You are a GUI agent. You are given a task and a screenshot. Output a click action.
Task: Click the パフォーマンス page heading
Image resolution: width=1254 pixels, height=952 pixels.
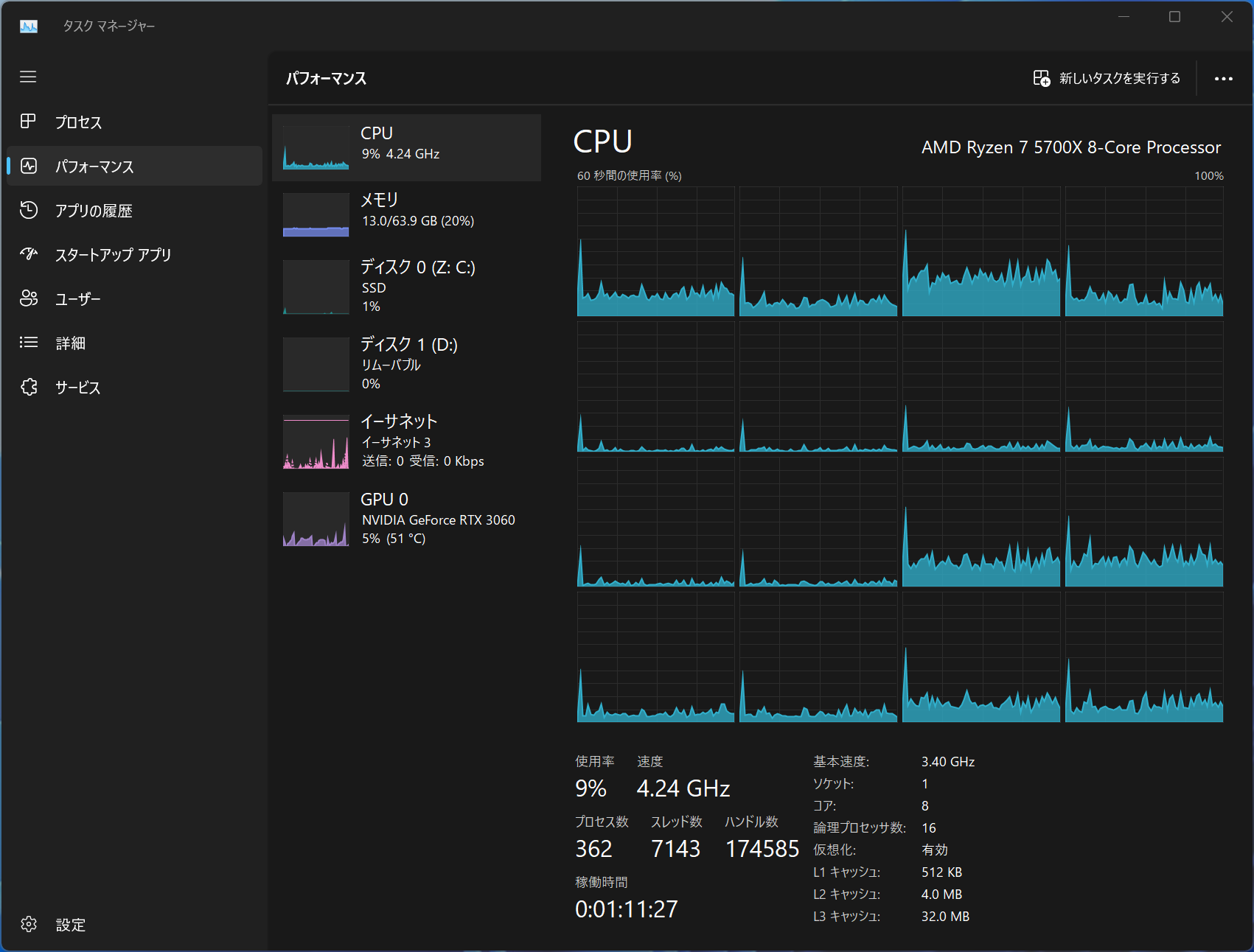326,78
